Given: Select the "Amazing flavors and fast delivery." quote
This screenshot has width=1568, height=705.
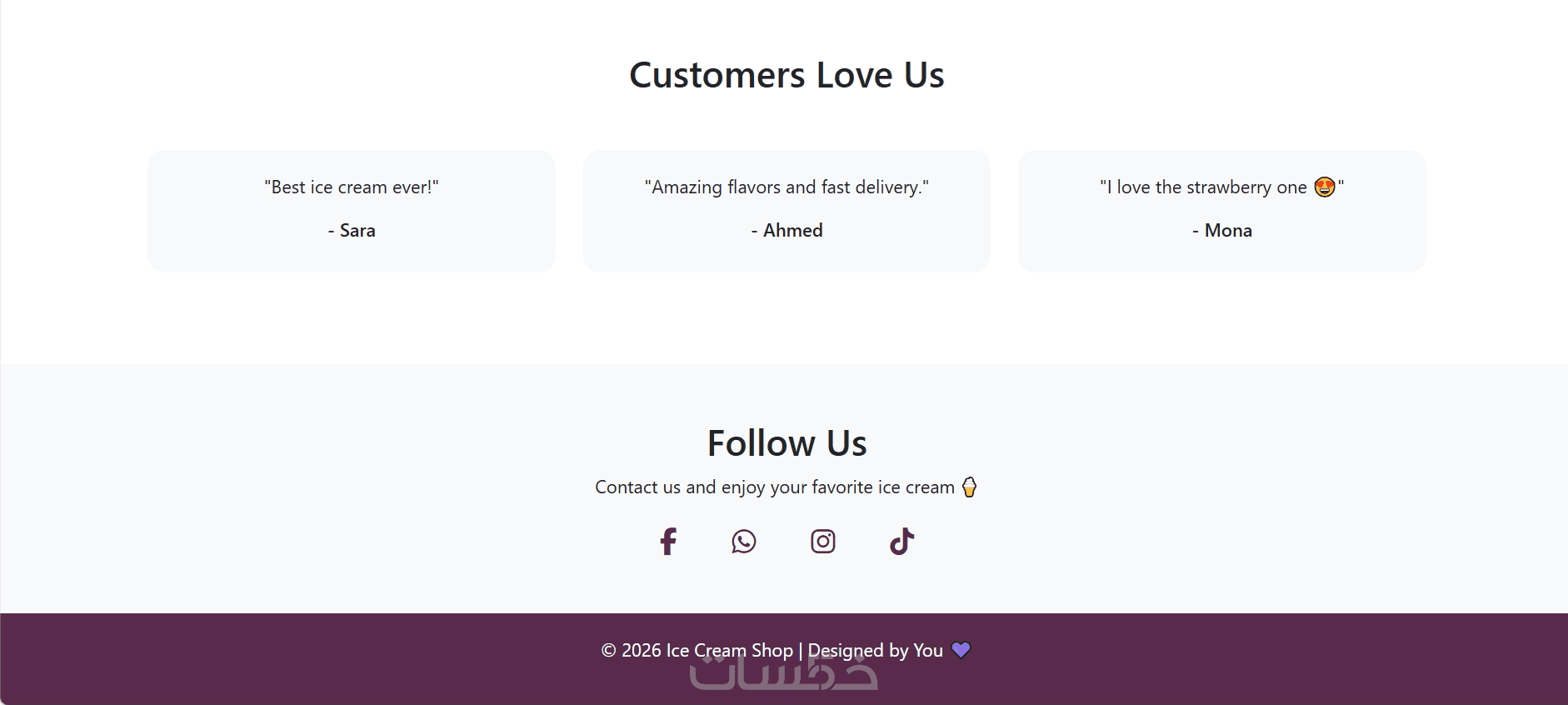Looking at the screenshot, I should (x=786, y=187).
